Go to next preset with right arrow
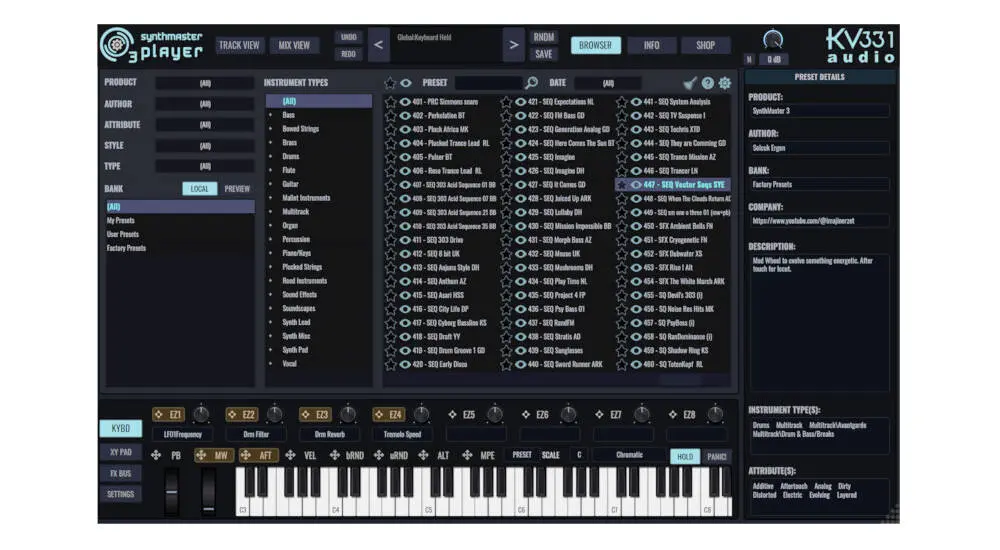The width and height of the screenshot is (1000, 550). (513, 45)
